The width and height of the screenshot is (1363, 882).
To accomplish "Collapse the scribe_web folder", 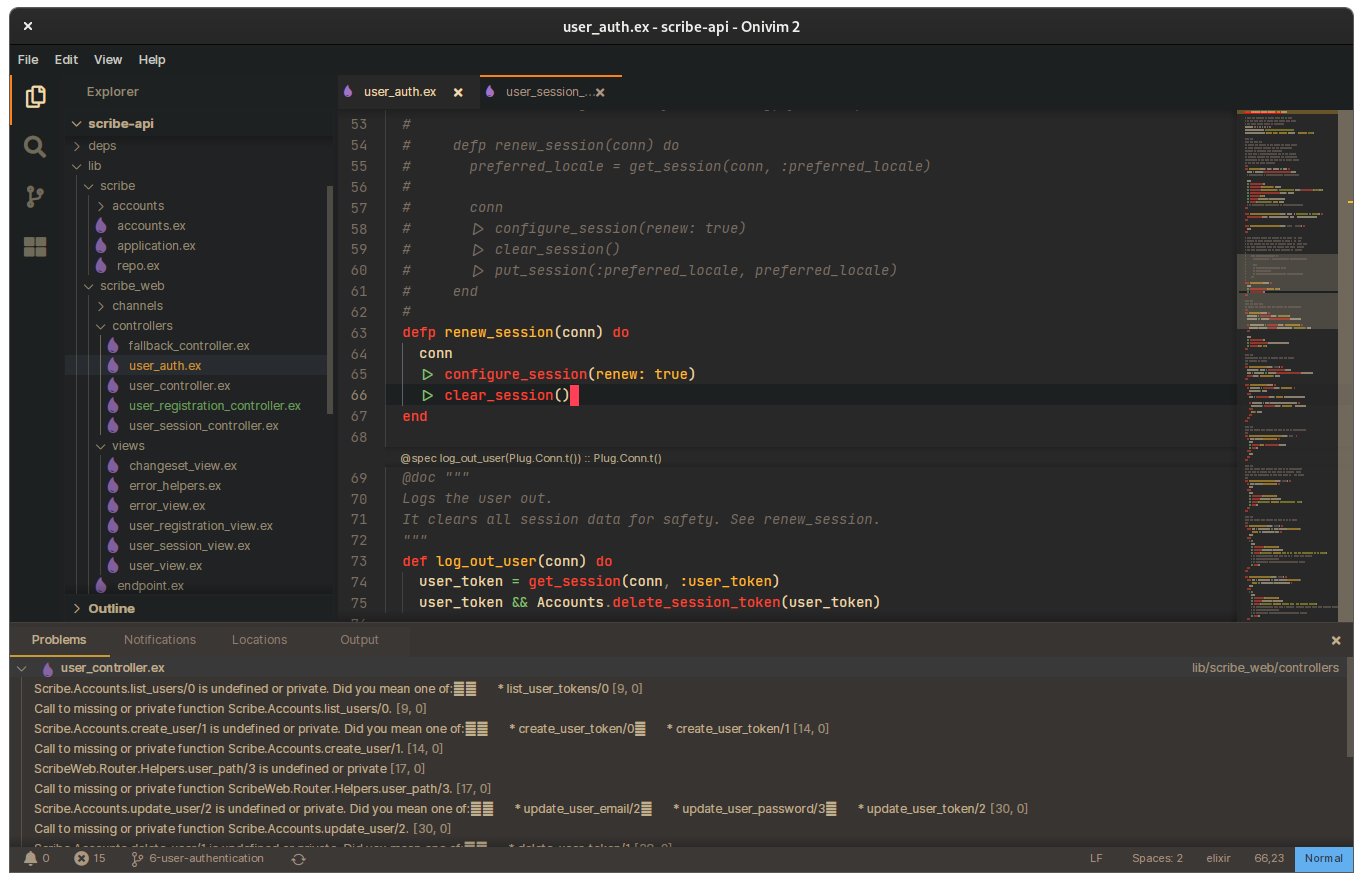I will point(89,286).
